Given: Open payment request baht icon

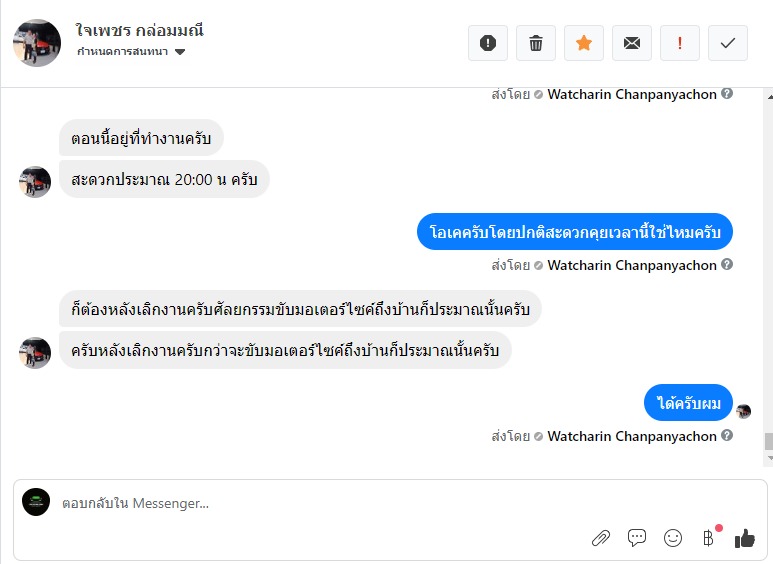Looking at the screenshot, I should (x=708, y=538).
